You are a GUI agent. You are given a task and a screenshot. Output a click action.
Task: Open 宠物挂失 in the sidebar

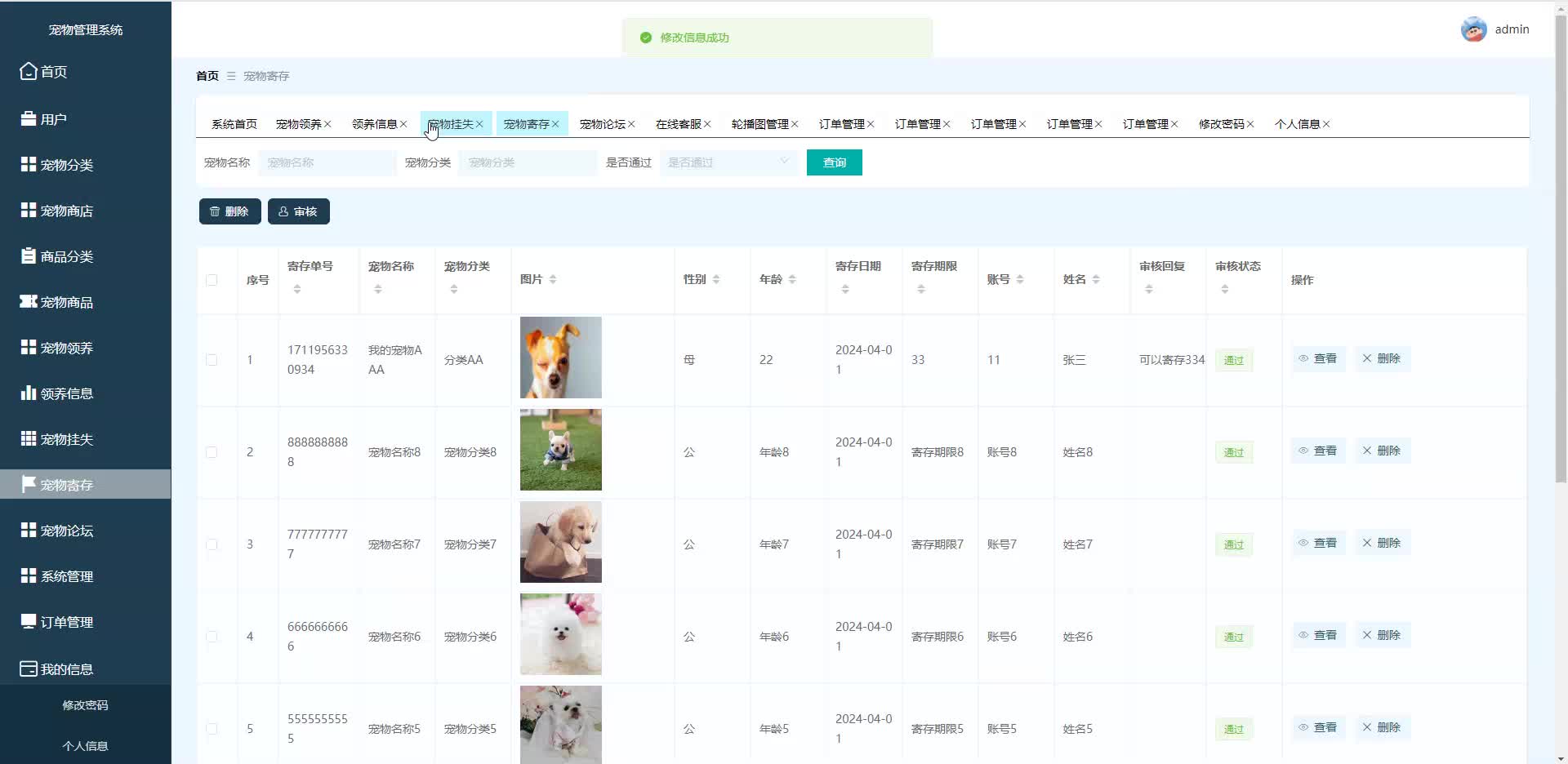pos(85,439)
